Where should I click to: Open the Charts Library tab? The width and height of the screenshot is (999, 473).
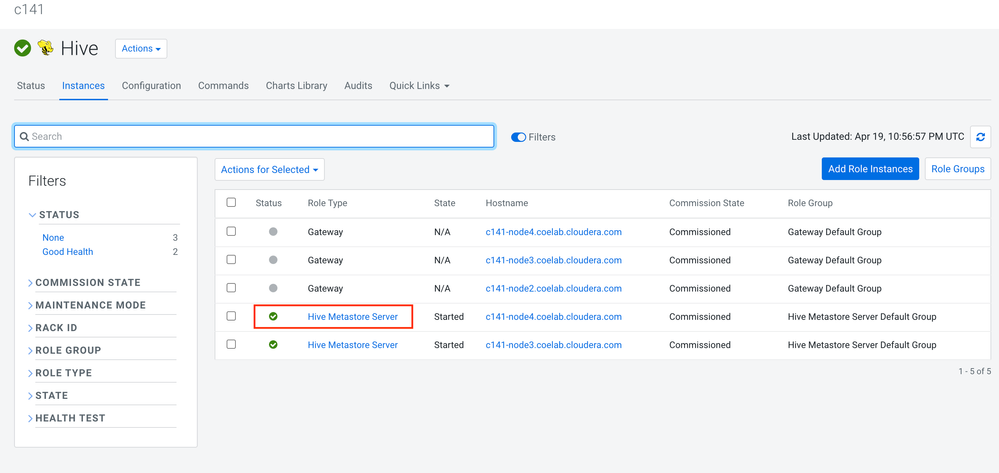pos(296,86)
